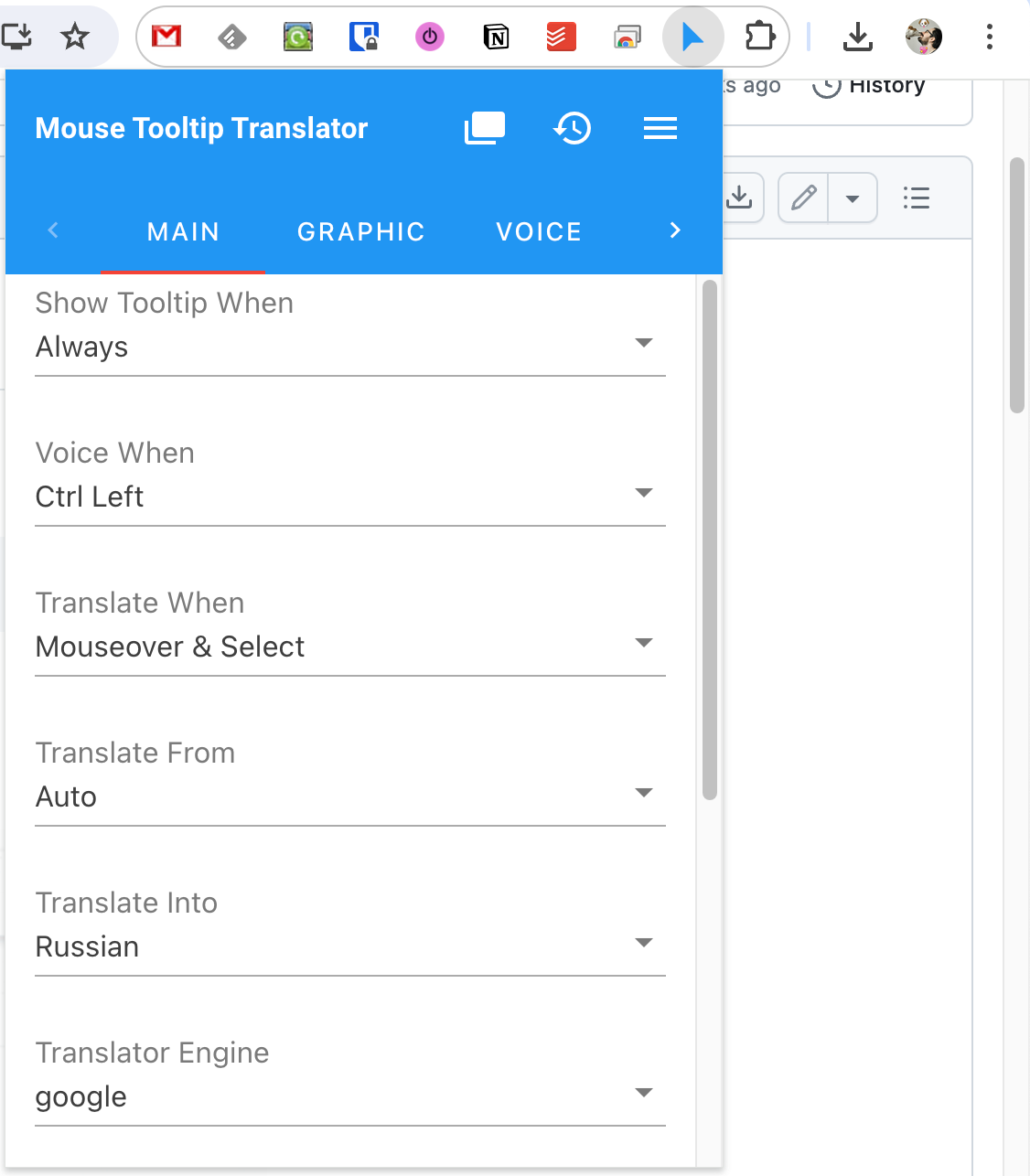Expand the Show Tooltip When dropdown
Screen dimensions: 1030x1176
click(x=349, y=347)
